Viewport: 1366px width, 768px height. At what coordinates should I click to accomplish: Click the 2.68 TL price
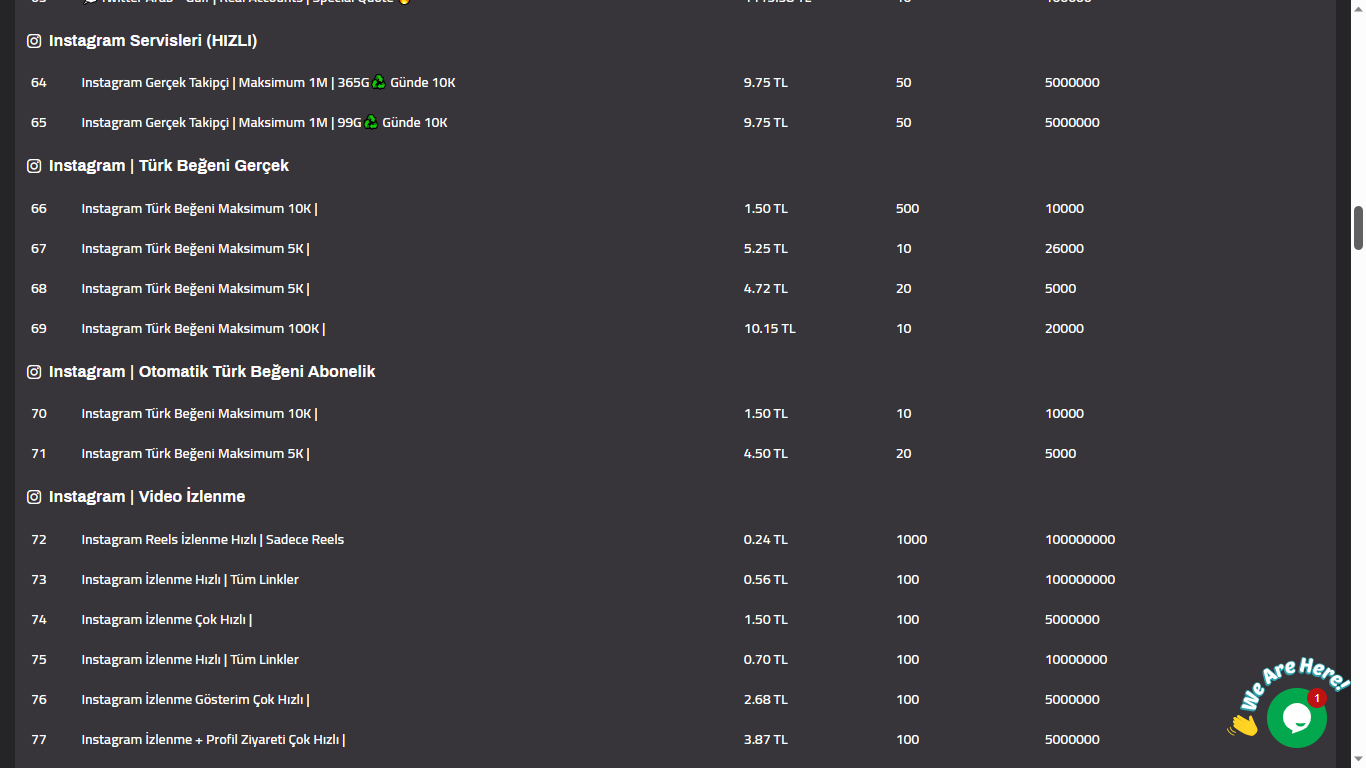(766, 700)
